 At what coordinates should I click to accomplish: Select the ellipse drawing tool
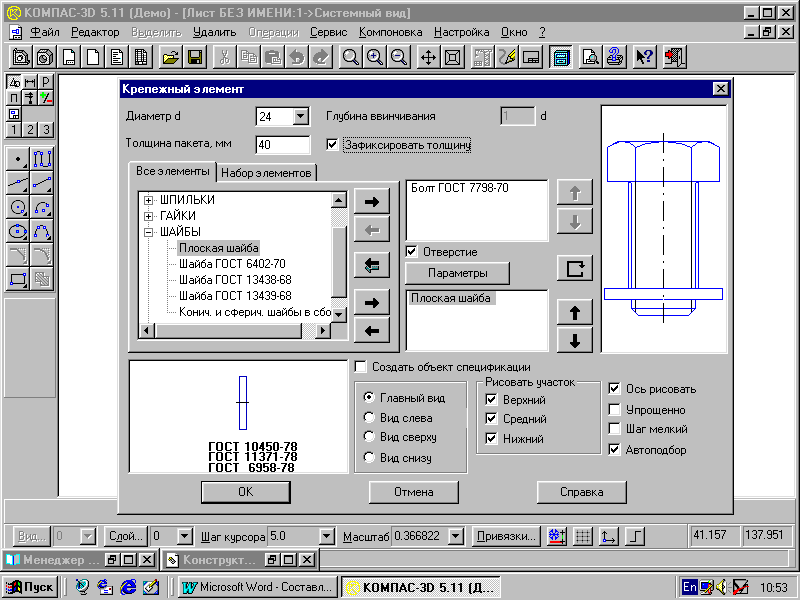(18, 231)
